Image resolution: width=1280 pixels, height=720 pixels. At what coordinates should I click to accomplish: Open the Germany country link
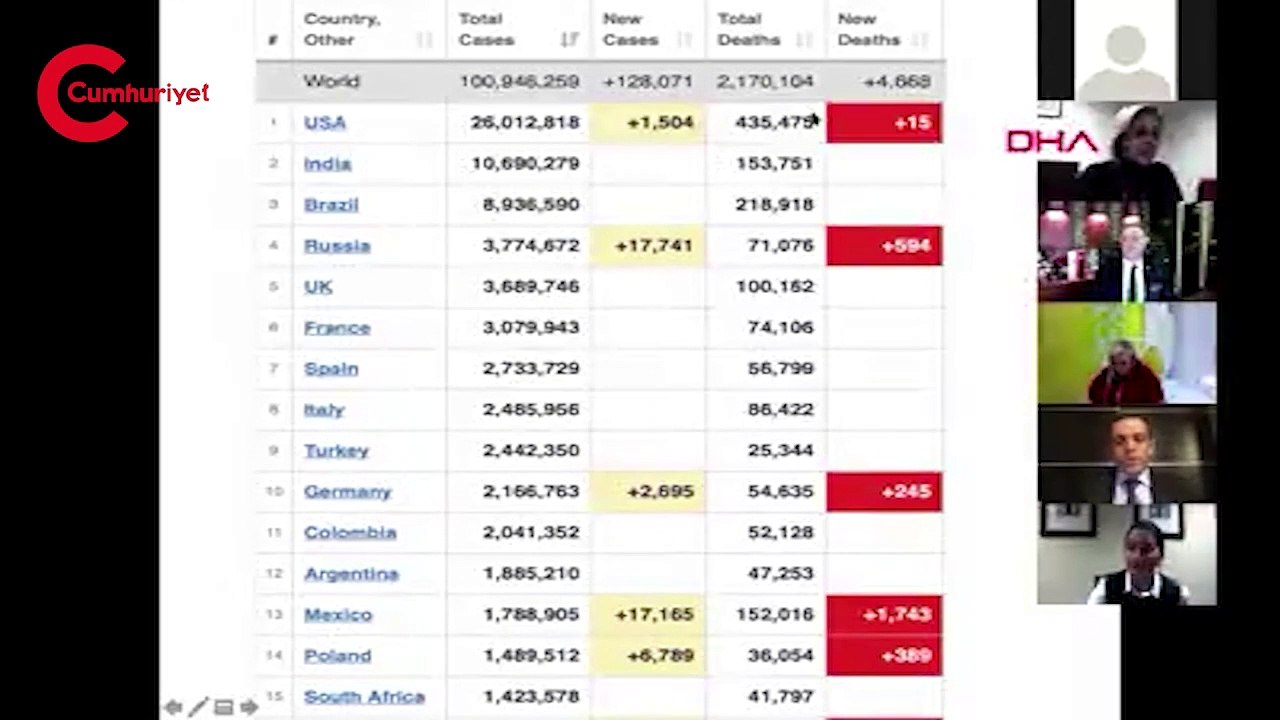tap(347, 491)
